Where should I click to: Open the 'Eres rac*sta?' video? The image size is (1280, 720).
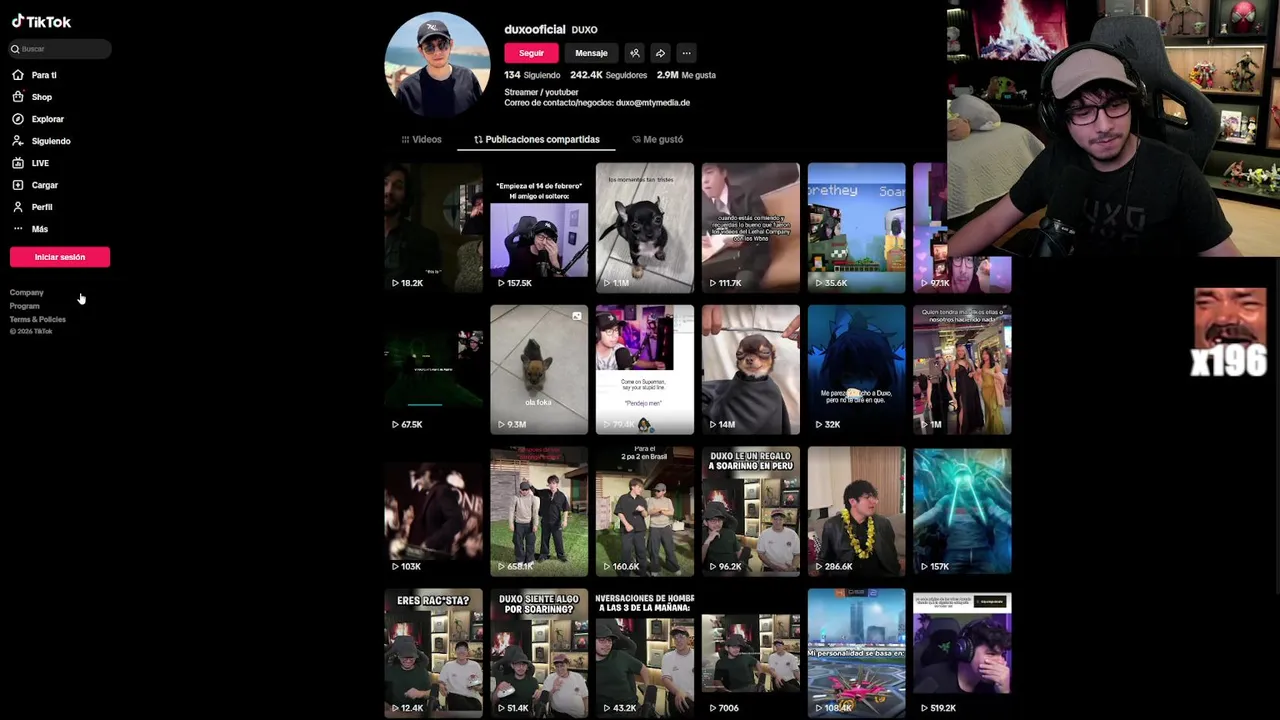coord(433,653)
